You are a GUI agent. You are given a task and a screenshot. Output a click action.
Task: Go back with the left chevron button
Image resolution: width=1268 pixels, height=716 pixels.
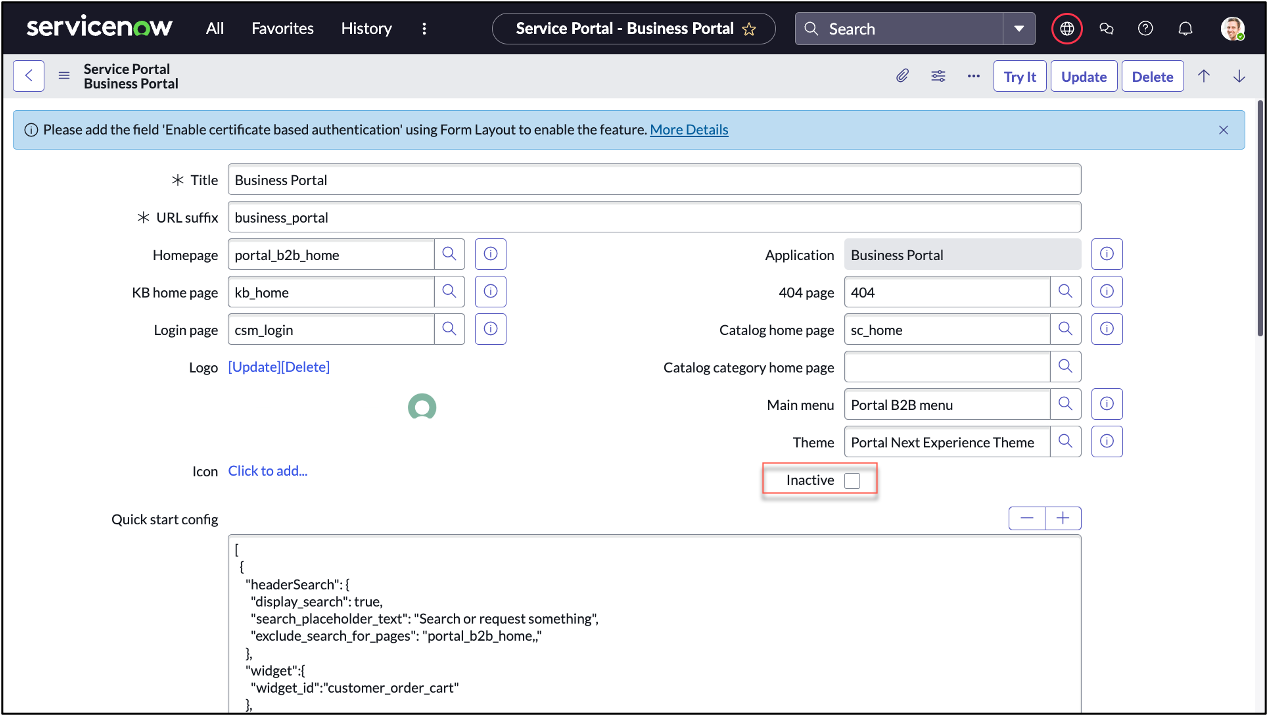point(29,76)
